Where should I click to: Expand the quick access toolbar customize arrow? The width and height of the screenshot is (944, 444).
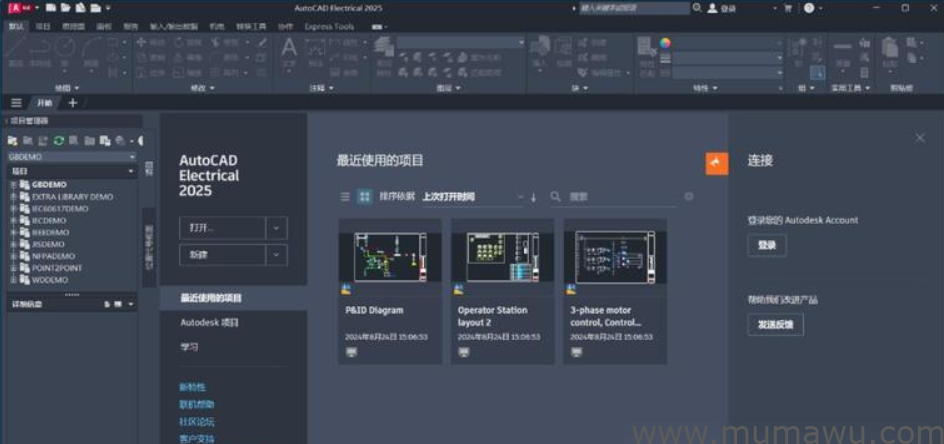[x=108, y=8]
